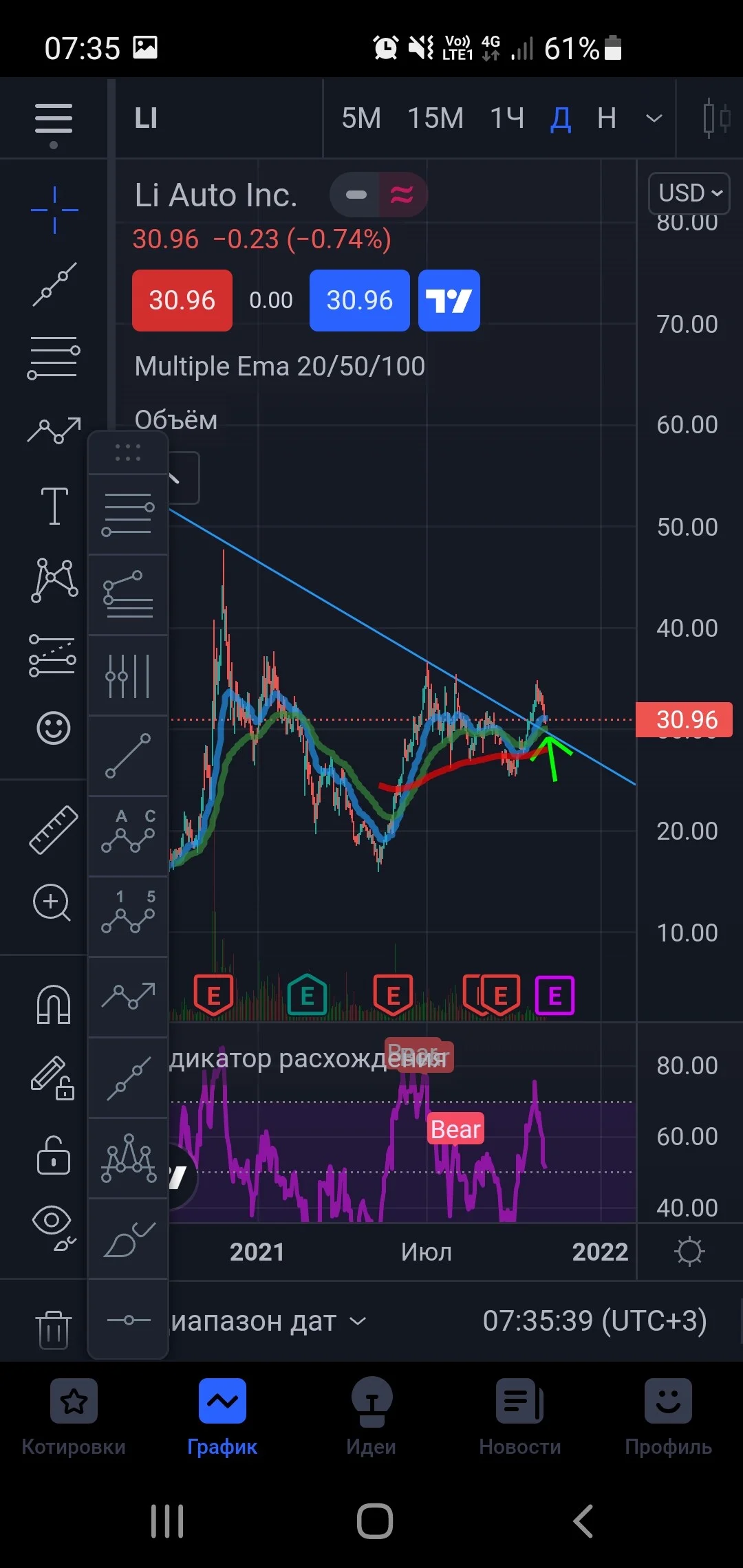Open the Объём volume indicator legend
This screenshot has width=743, height=1568.
coord(176,420)
